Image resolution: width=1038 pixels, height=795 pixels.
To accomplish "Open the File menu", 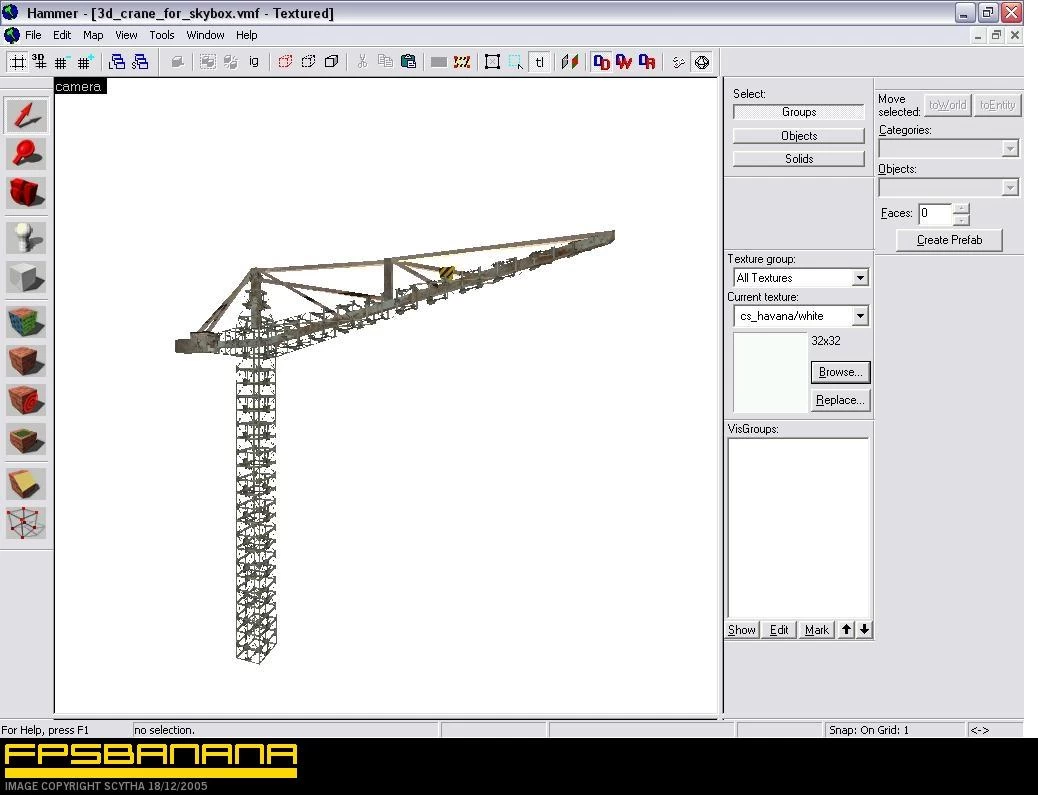I will tap(33, 35).
